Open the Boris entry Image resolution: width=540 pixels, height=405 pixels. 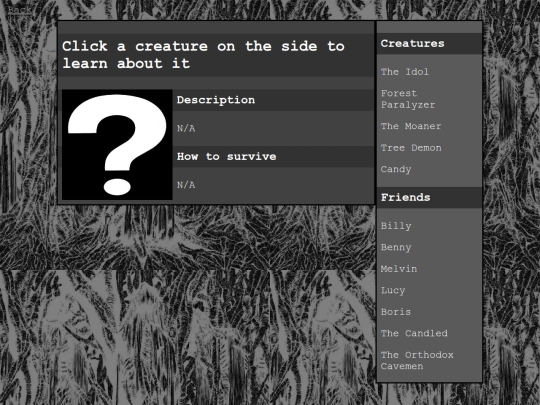(396, 312)
